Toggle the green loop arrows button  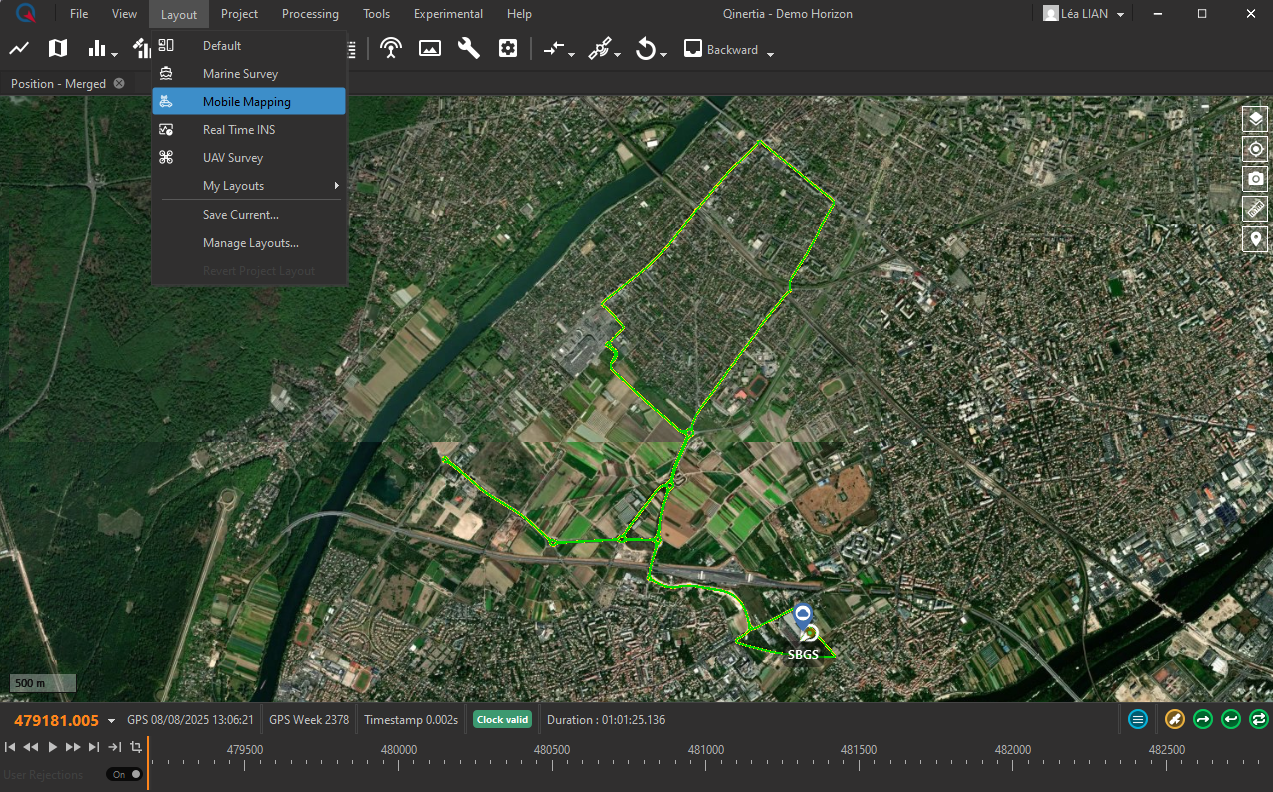1259,719
